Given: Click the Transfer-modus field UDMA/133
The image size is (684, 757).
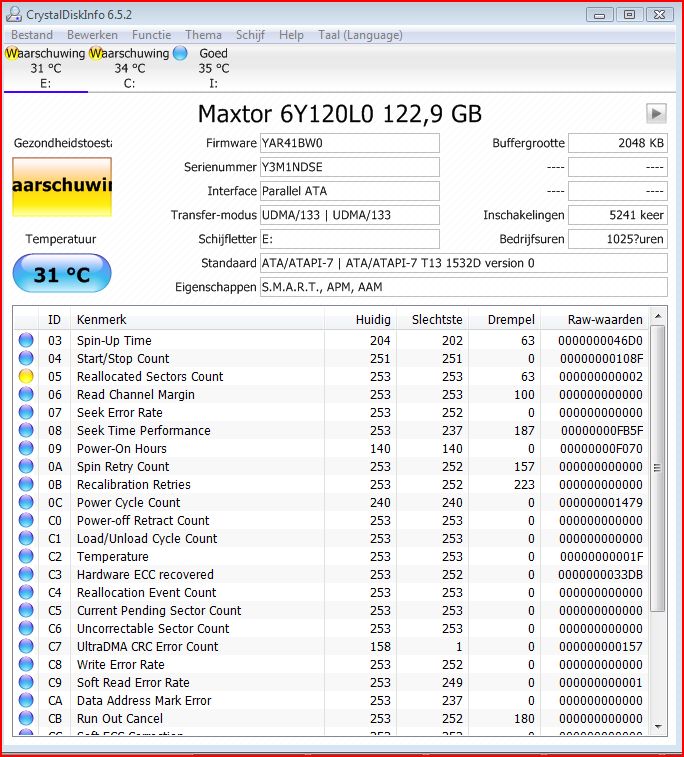Looking at the screenshot, I should [349, 215].
